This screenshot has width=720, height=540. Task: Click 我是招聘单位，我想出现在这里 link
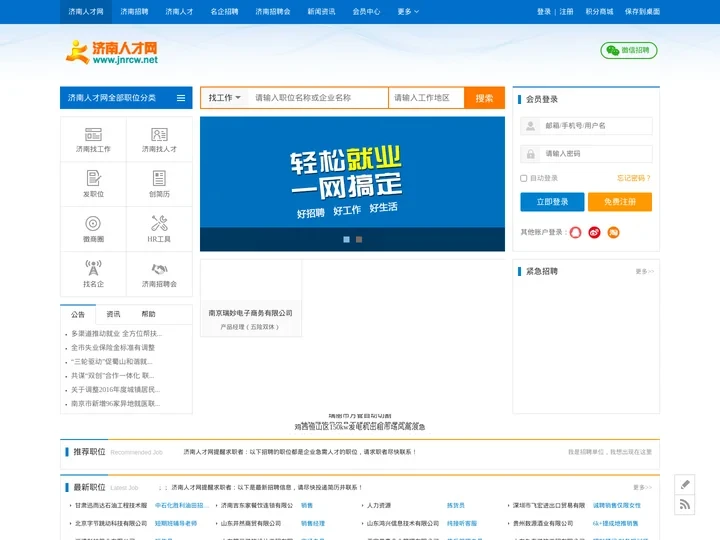(x=610, y=452)
